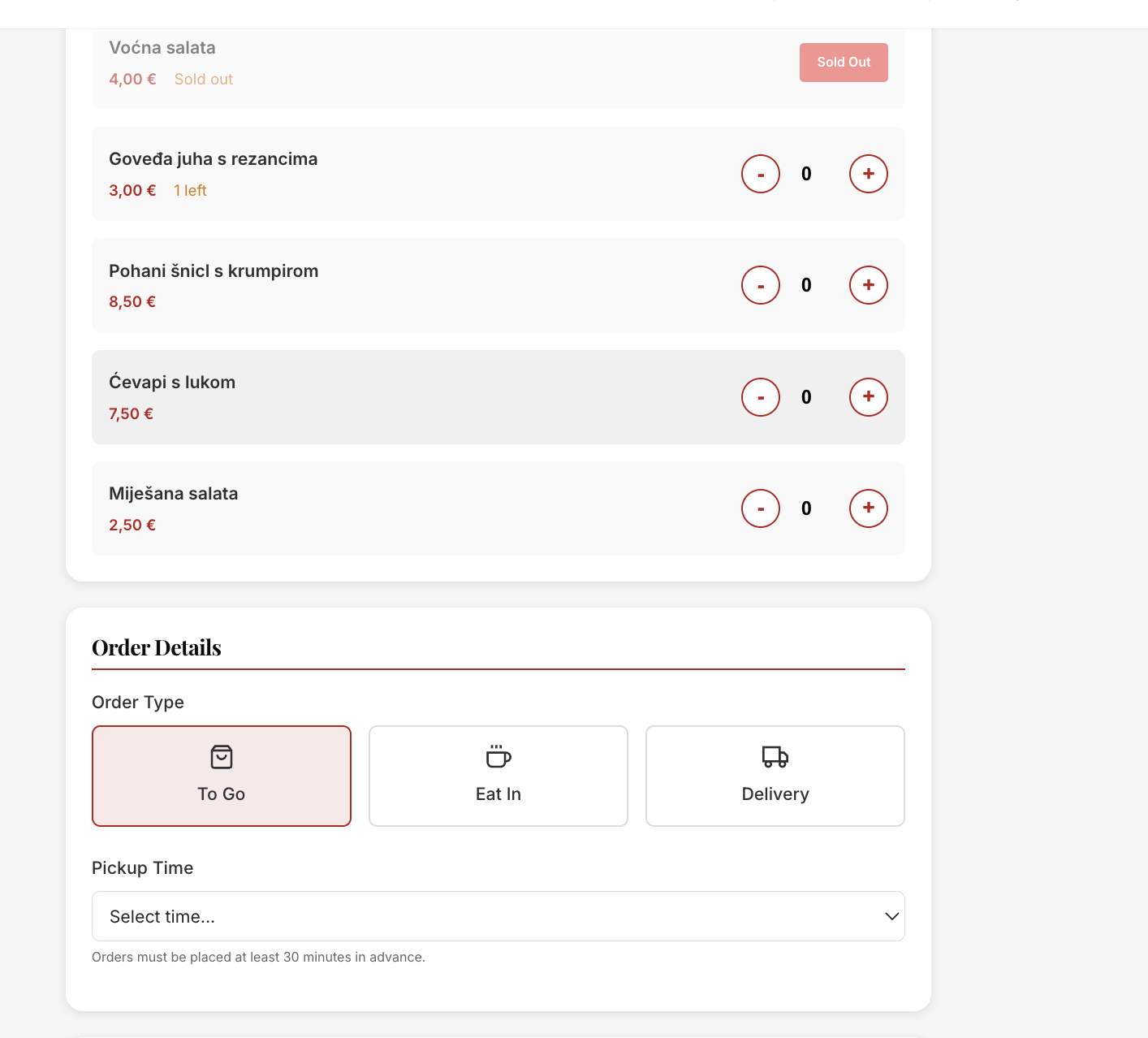1148x1038 pixels.
Task: Click the Ćevapi s lukom item name
Action: click(172, 383)
